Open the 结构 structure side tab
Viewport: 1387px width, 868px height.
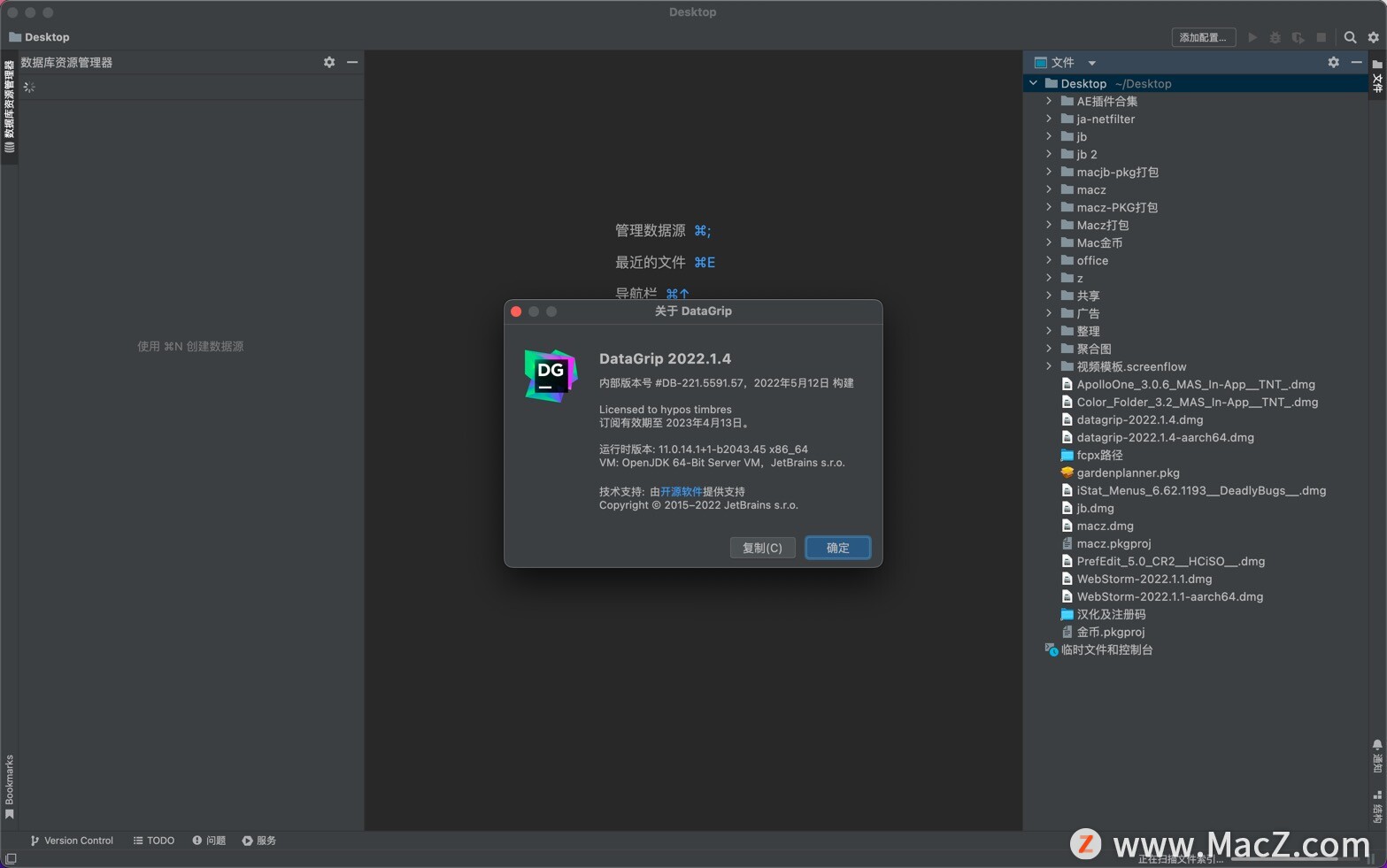click(x=1377, y=806)
